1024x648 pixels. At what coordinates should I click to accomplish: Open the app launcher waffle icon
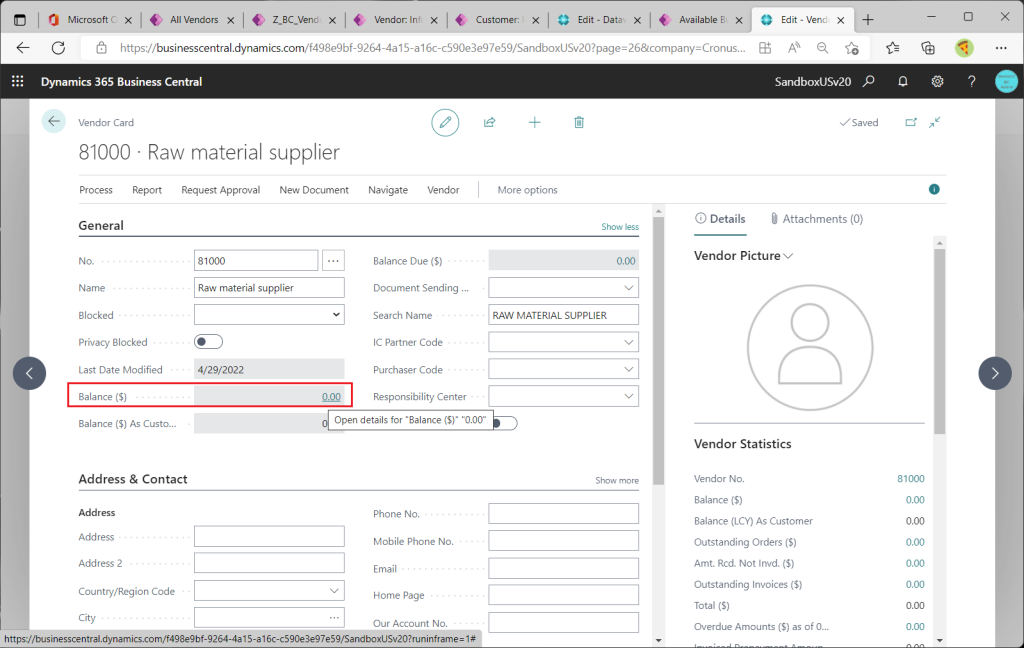(18, 81)
